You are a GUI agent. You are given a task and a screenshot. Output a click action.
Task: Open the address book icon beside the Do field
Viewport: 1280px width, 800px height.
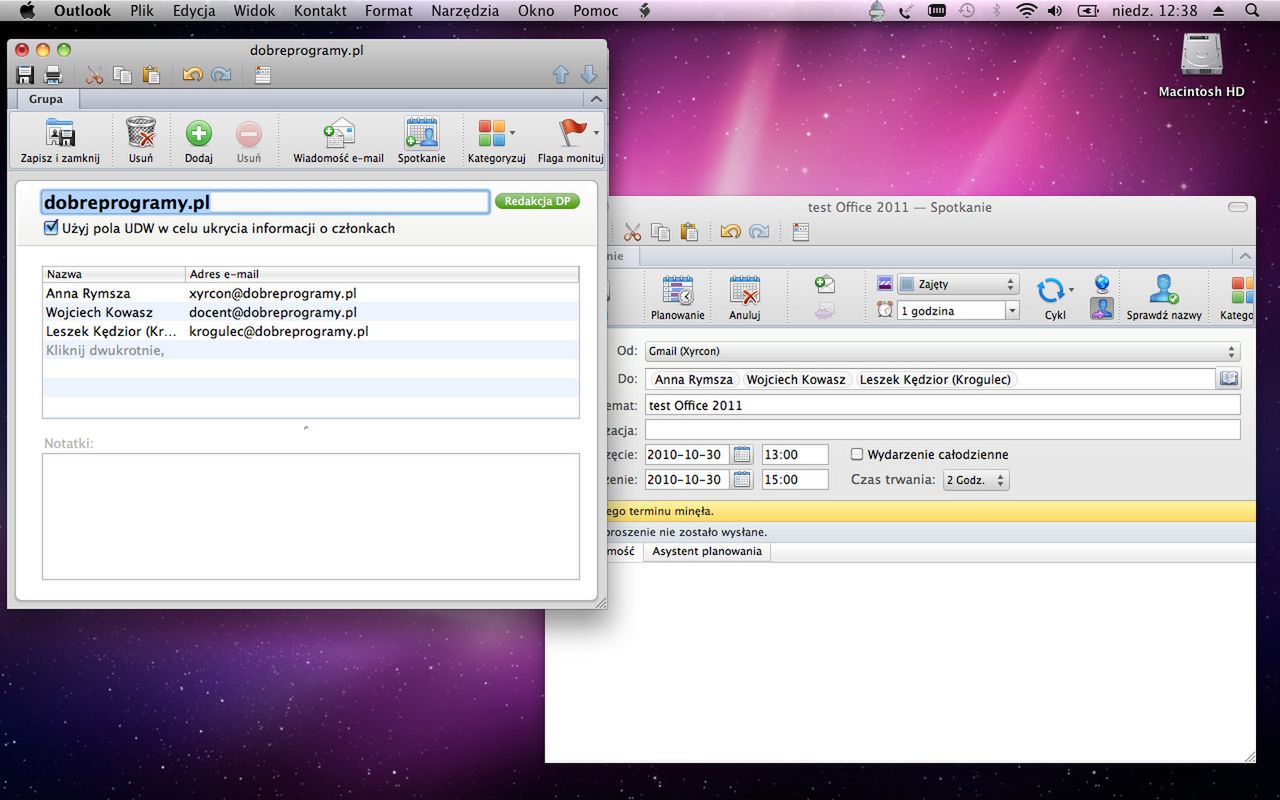(x=1228, y=379)
